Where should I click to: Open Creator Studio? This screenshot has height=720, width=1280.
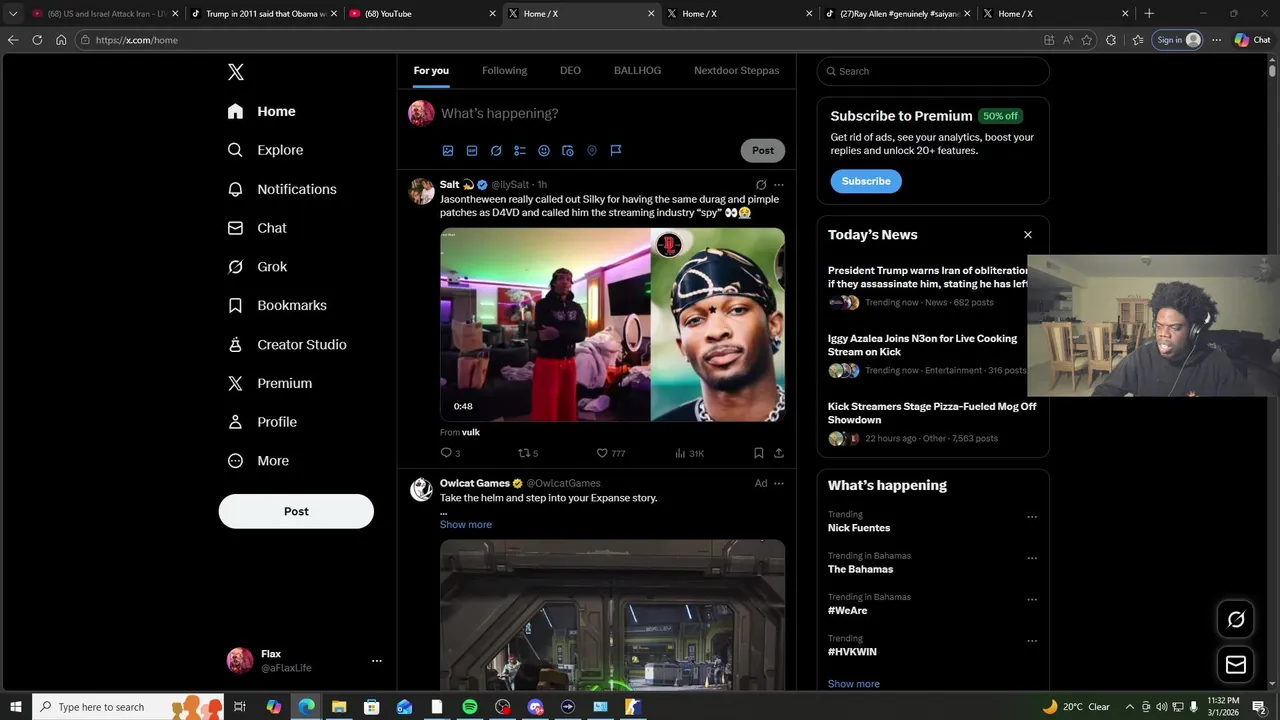point(287,344)
